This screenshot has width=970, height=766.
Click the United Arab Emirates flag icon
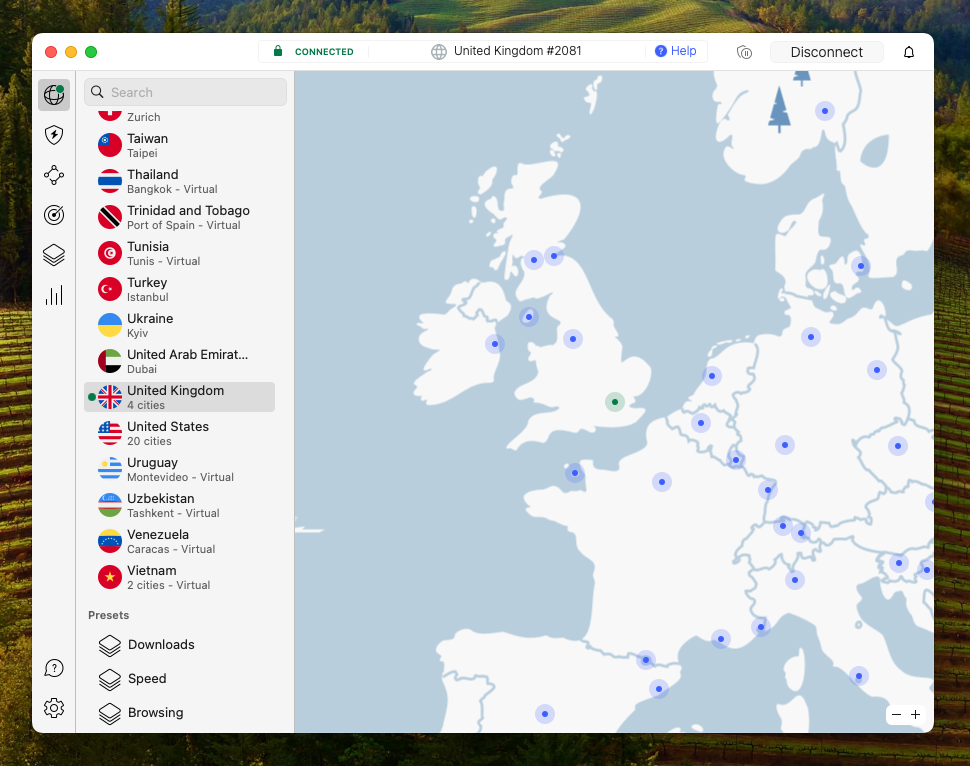pos(109,361)
